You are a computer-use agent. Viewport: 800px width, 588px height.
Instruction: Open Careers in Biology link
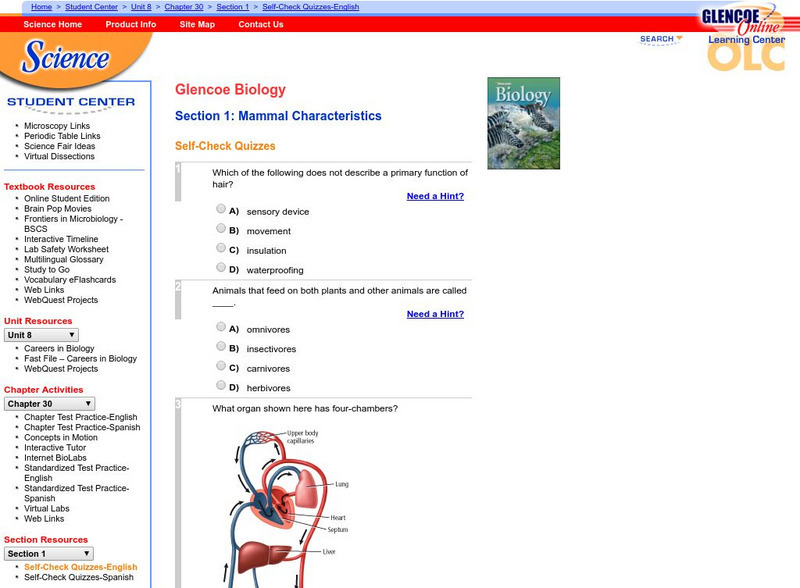[59, 348]
